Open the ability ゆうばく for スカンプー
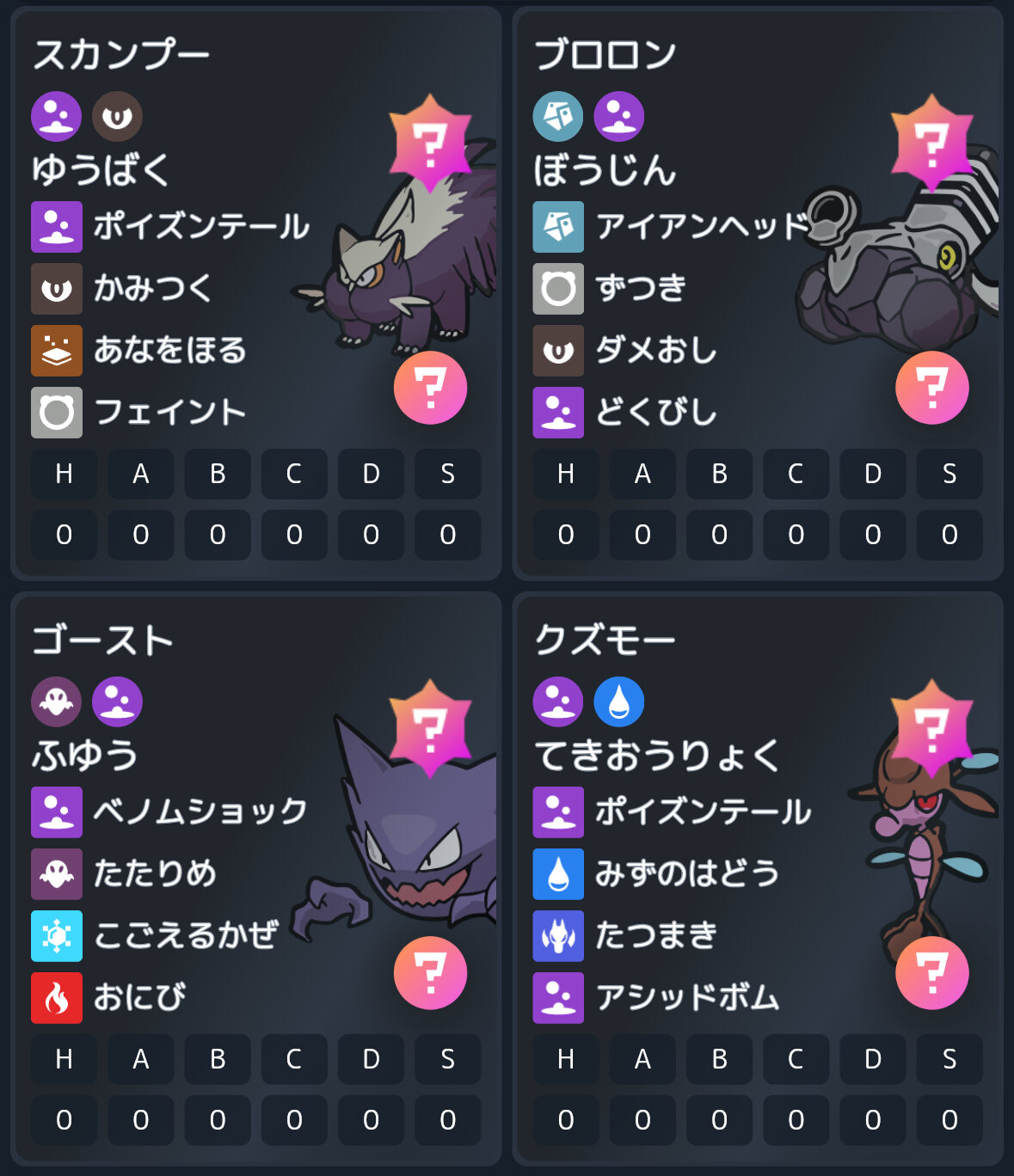 click(101, 169)
